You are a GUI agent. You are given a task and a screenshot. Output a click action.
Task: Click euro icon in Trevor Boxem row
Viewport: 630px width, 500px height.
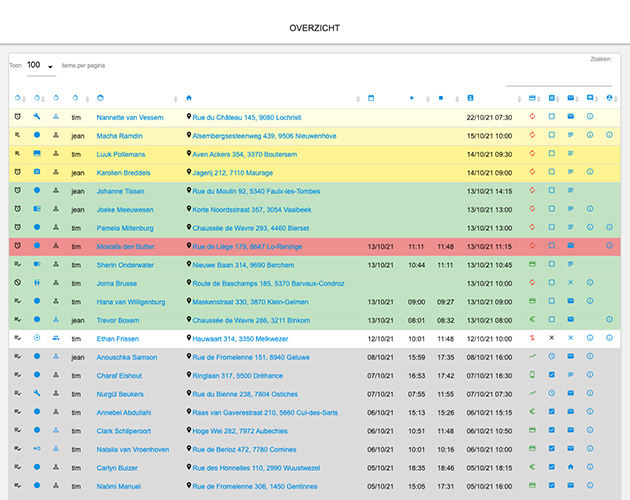[532, 319]
